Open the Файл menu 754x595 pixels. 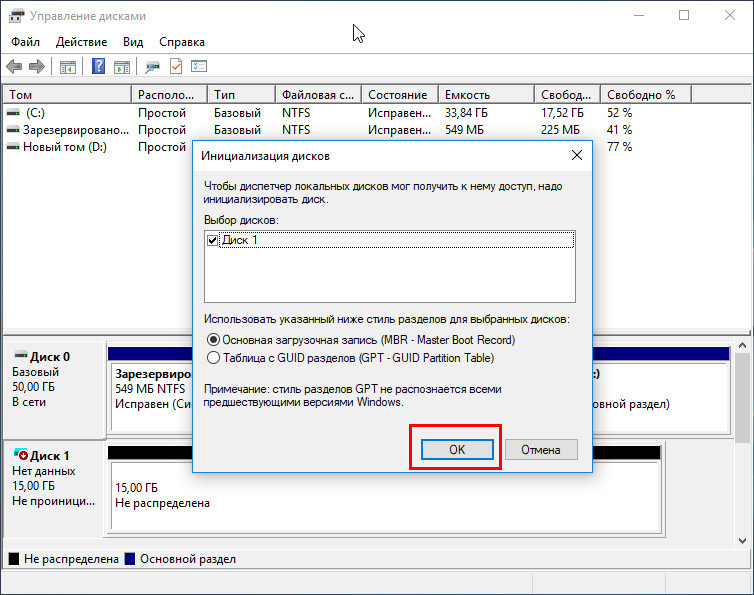coord(25,42)
